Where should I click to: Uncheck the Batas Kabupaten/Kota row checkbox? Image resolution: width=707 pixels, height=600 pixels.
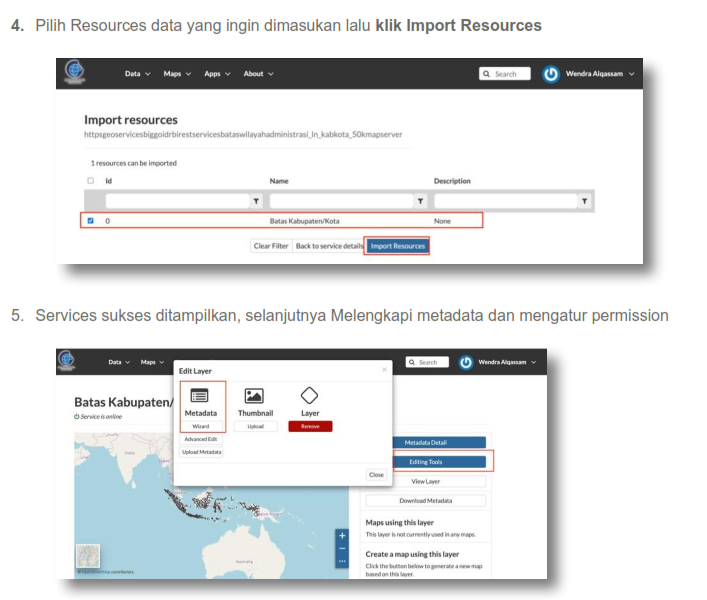point(91,220)
